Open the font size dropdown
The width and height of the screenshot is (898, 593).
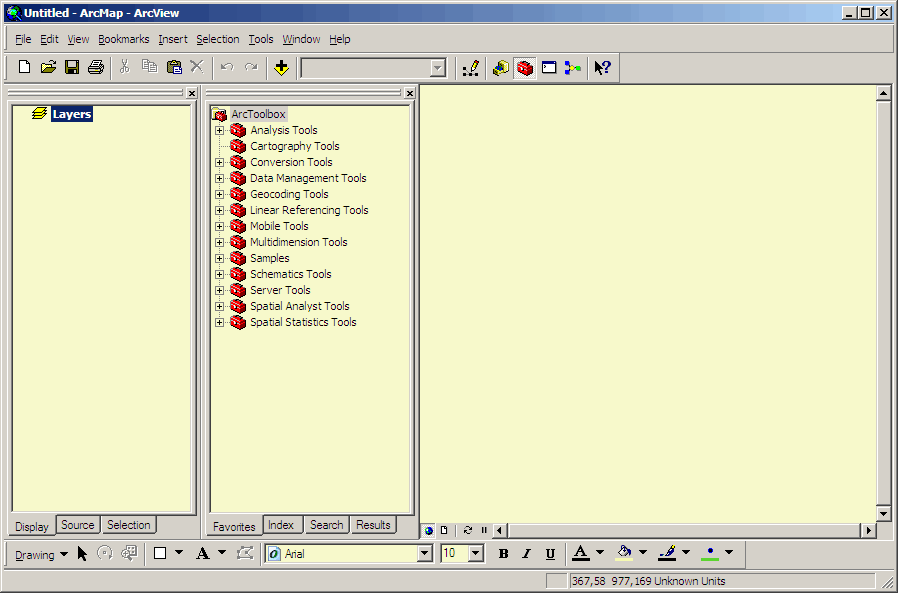[475, 553]
